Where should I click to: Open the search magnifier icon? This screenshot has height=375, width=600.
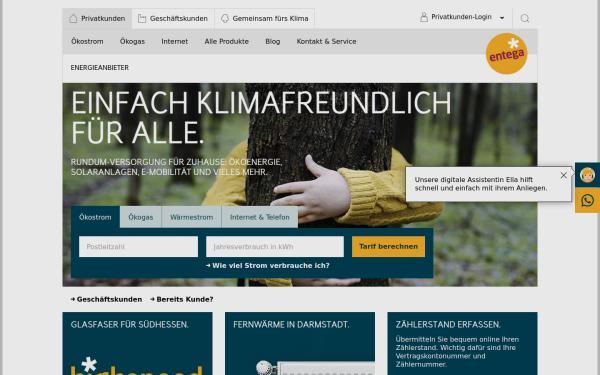[525, 18]
